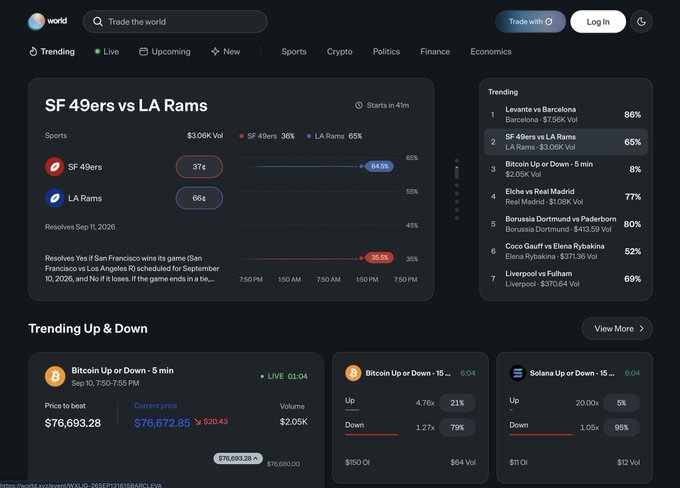Image resolution: width=680 pixels, height=488 pixels.
Task: Click the carousel pagination dots
Action: click(x=457, y=189)
